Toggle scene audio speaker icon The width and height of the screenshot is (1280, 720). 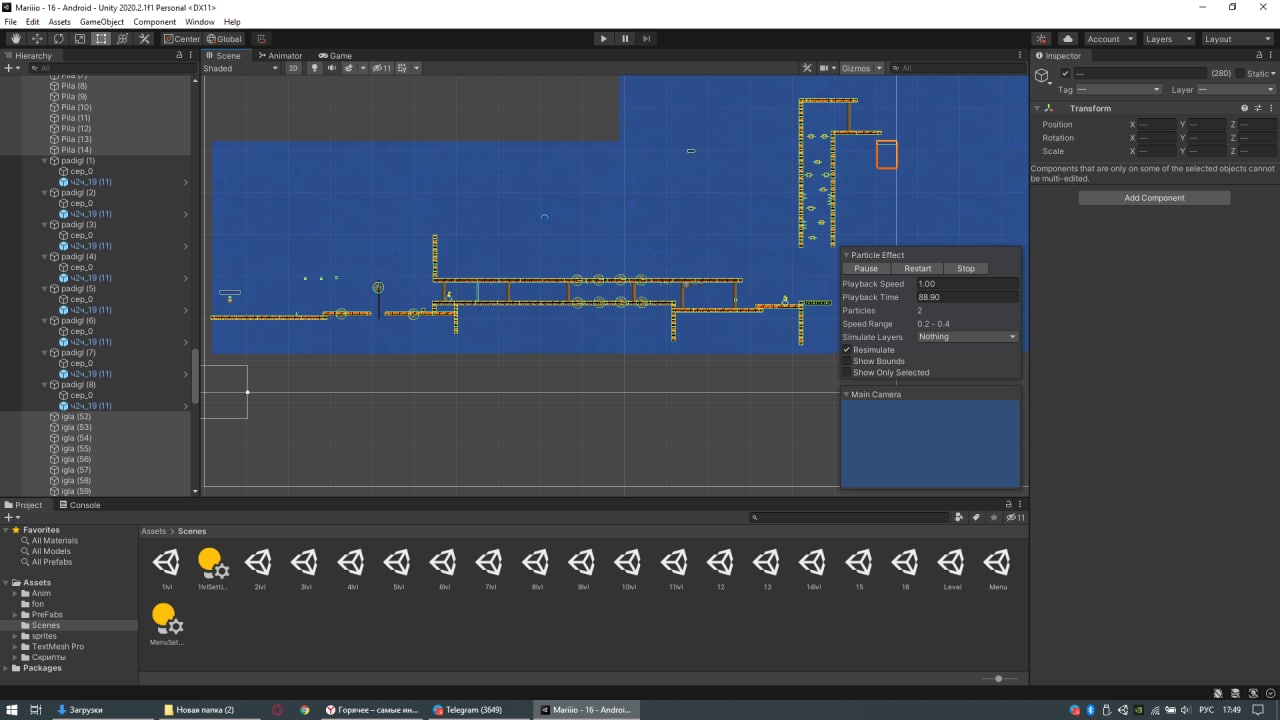click(x=331, y=68)
